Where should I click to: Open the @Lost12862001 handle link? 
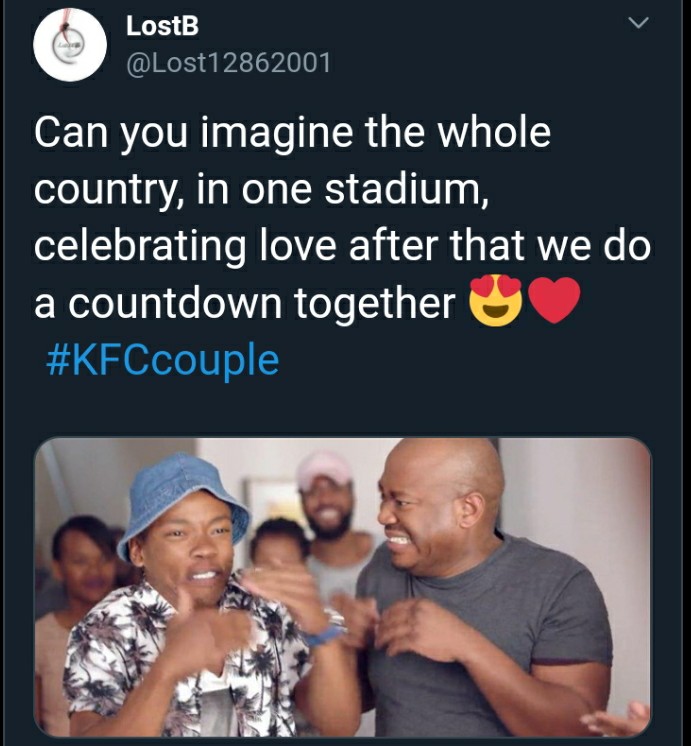pyautogui.click(x=228, y=62)
